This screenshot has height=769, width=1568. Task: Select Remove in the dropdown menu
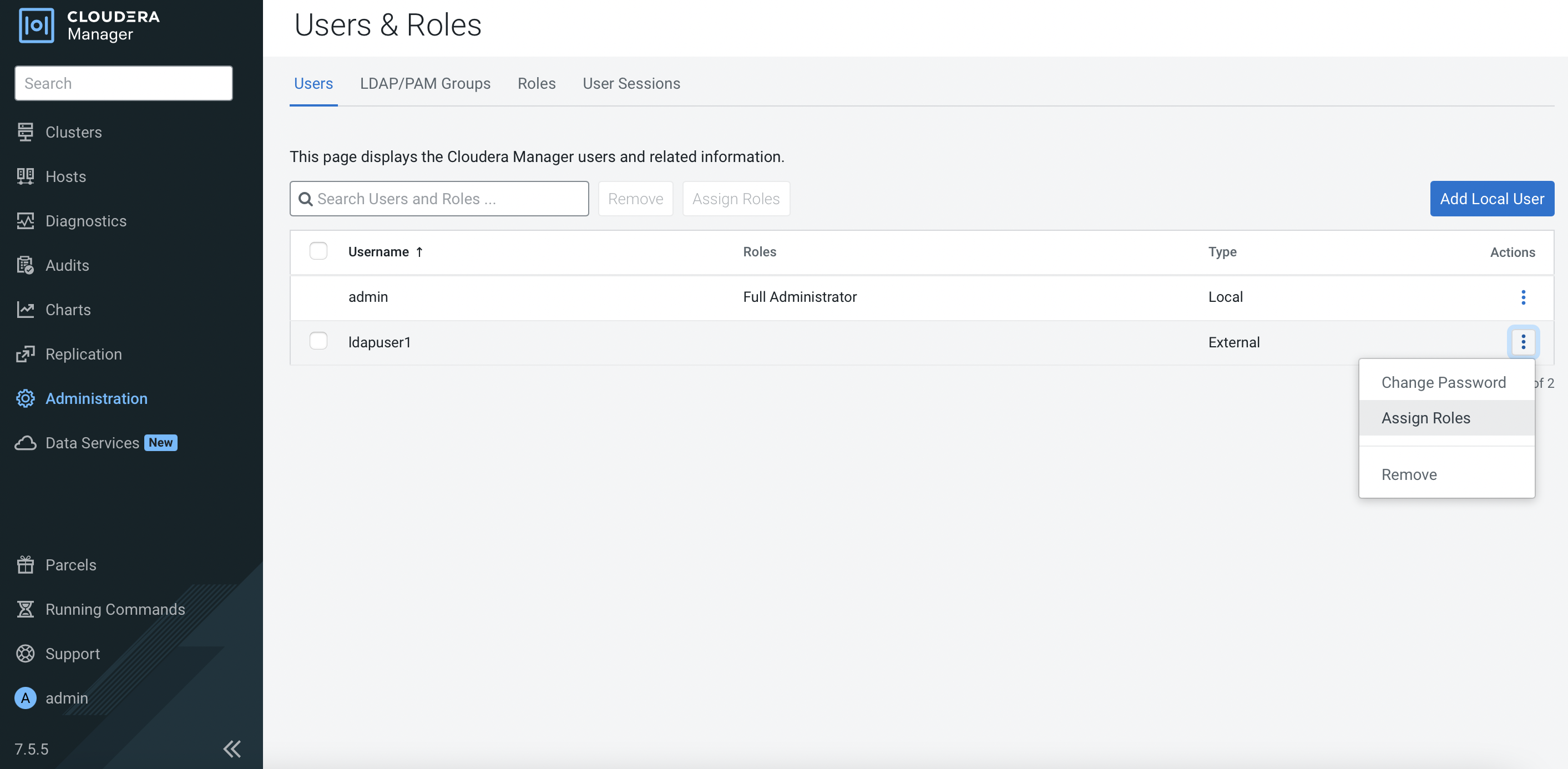pyautogui.click(x=1409, y=475)
